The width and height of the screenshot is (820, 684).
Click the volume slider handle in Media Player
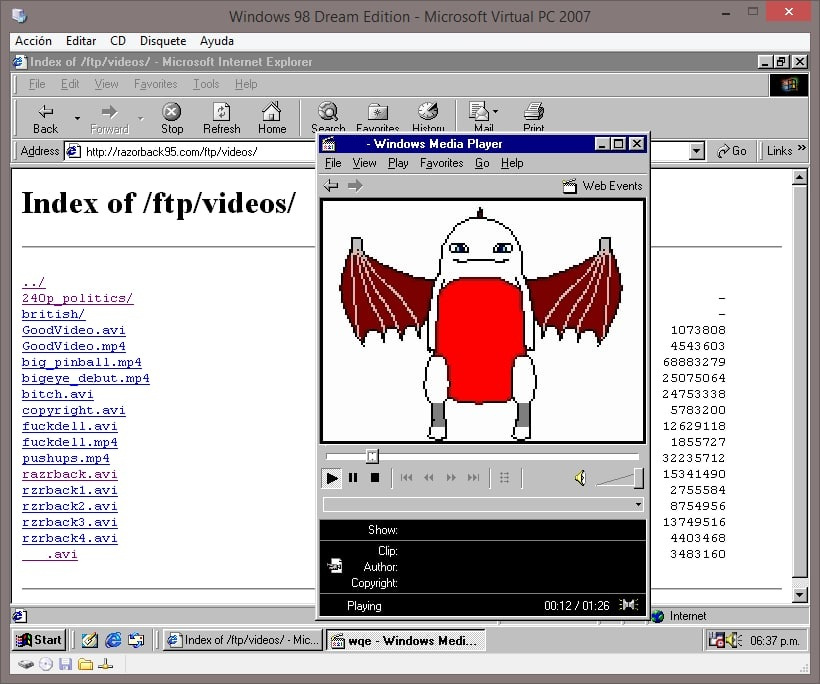tap(639, 478)
